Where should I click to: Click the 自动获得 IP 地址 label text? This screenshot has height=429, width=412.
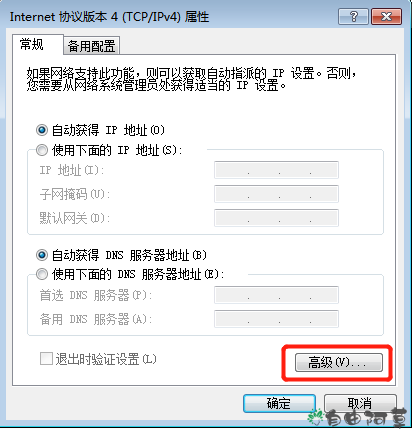click(x=108, y=130)
